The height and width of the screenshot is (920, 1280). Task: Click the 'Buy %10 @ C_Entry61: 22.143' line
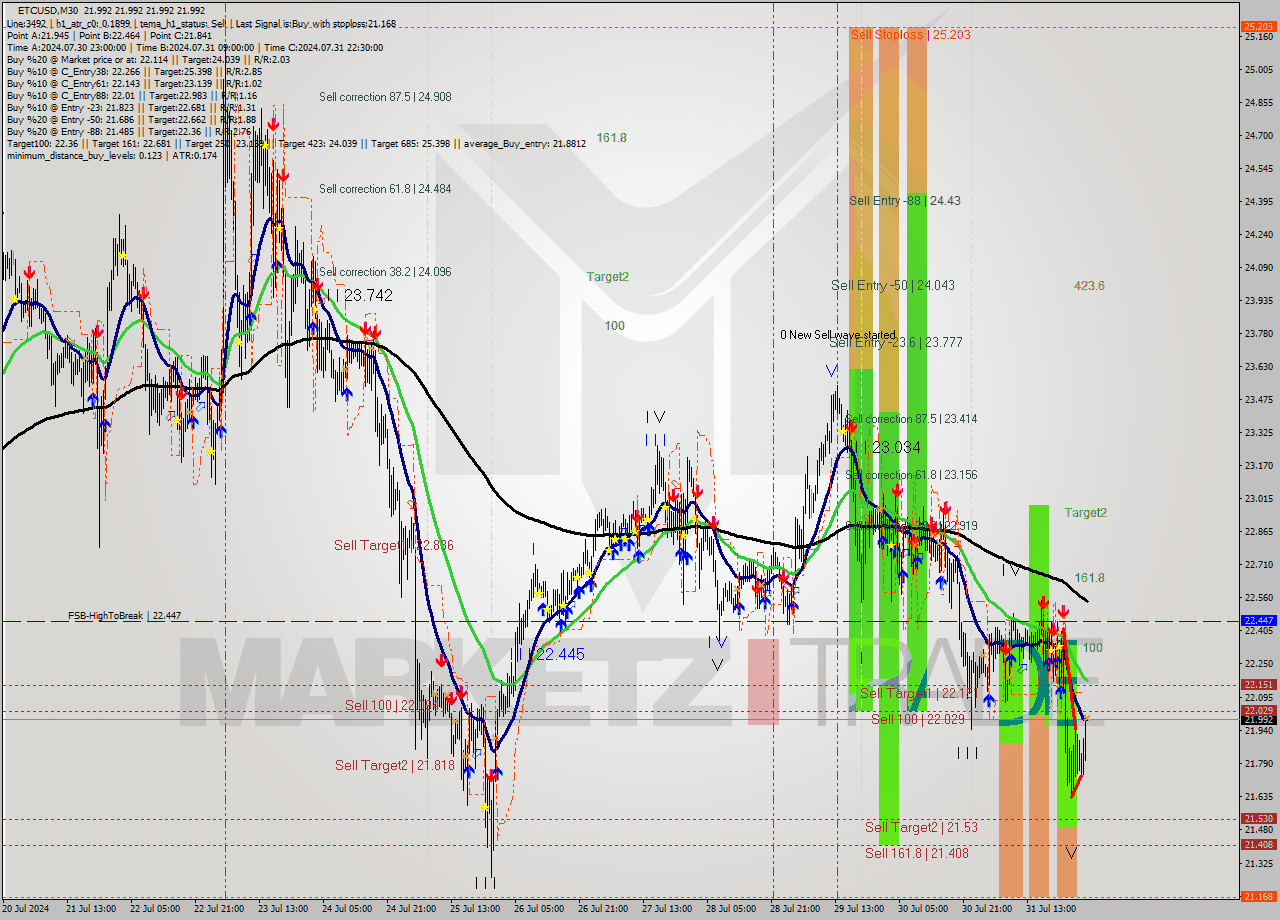click(x=134, y=83)
